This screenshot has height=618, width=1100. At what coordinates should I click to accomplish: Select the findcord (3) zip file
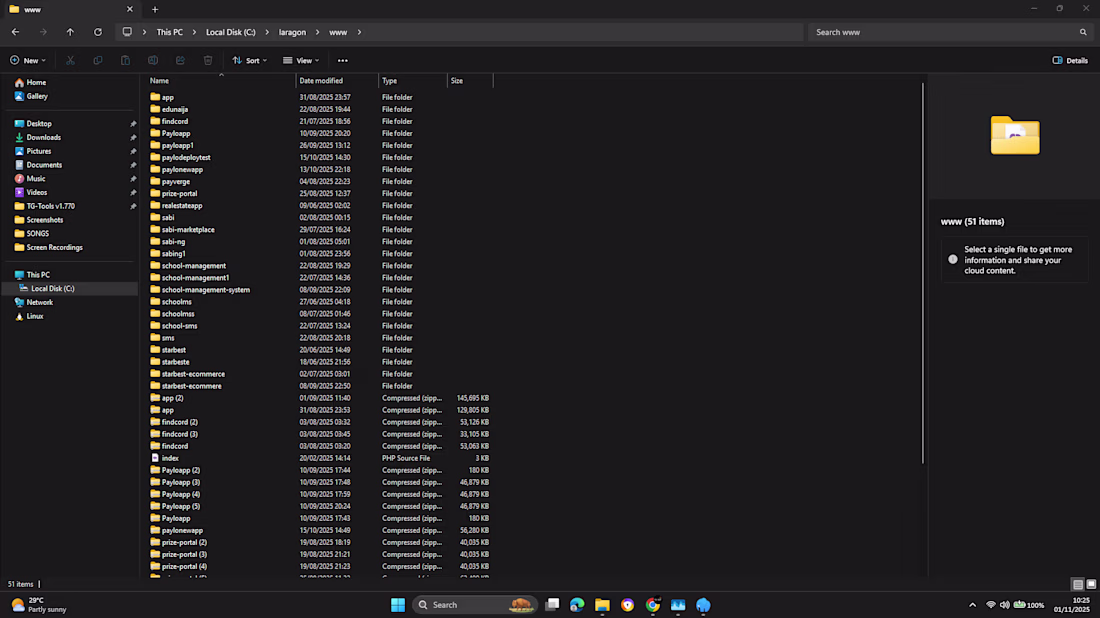click(x=180, y=434)
